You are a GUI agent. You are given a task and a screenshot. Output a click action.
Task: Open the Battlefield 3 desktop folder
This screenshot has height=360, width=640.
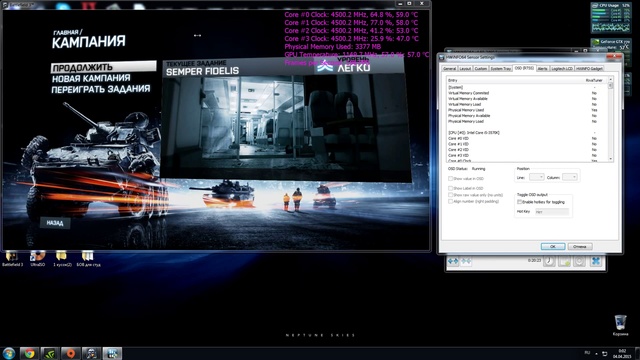click(x=12, y=259)
